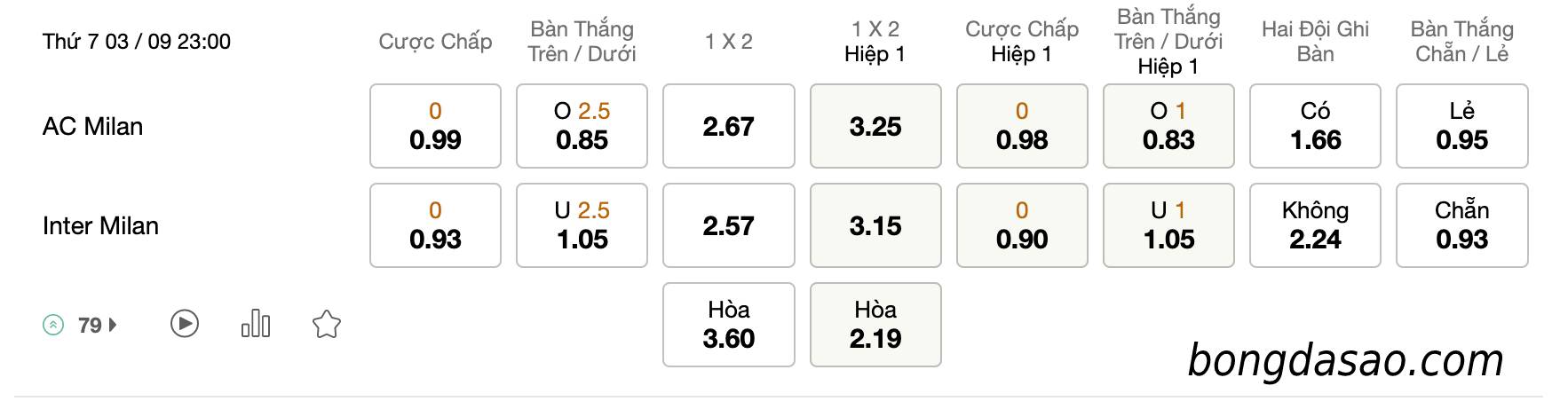Choose AC Milan first-half win 3.25

click(875, 126)
